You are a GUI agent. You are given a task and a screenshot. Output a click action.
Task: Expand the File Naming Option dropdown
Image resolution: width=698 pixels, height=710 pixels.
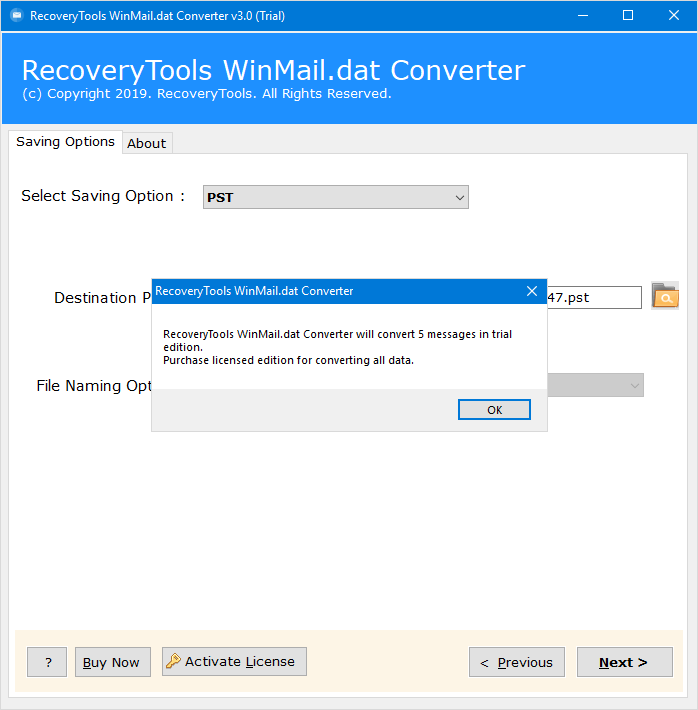[x=595, y=385]
